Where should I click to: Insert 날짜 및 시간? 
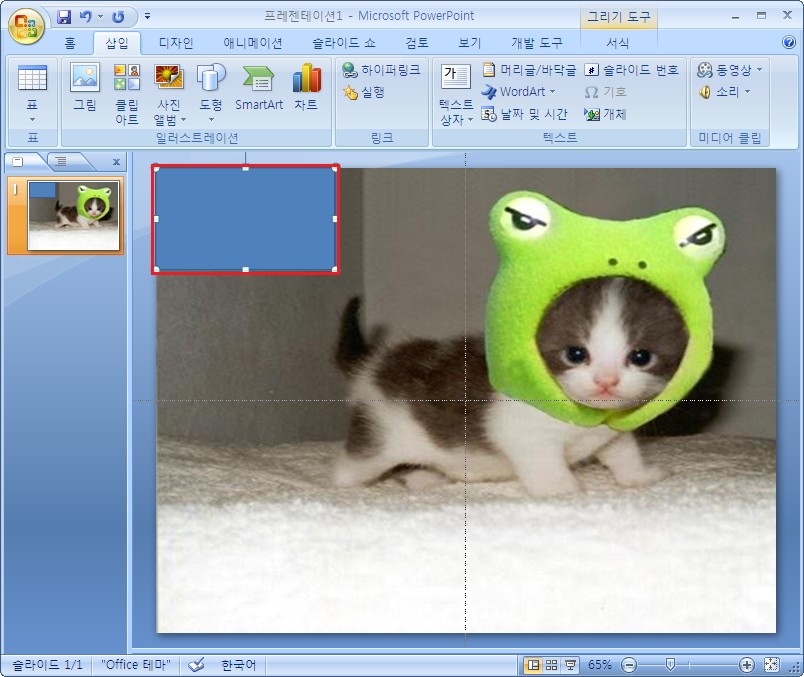524,114
